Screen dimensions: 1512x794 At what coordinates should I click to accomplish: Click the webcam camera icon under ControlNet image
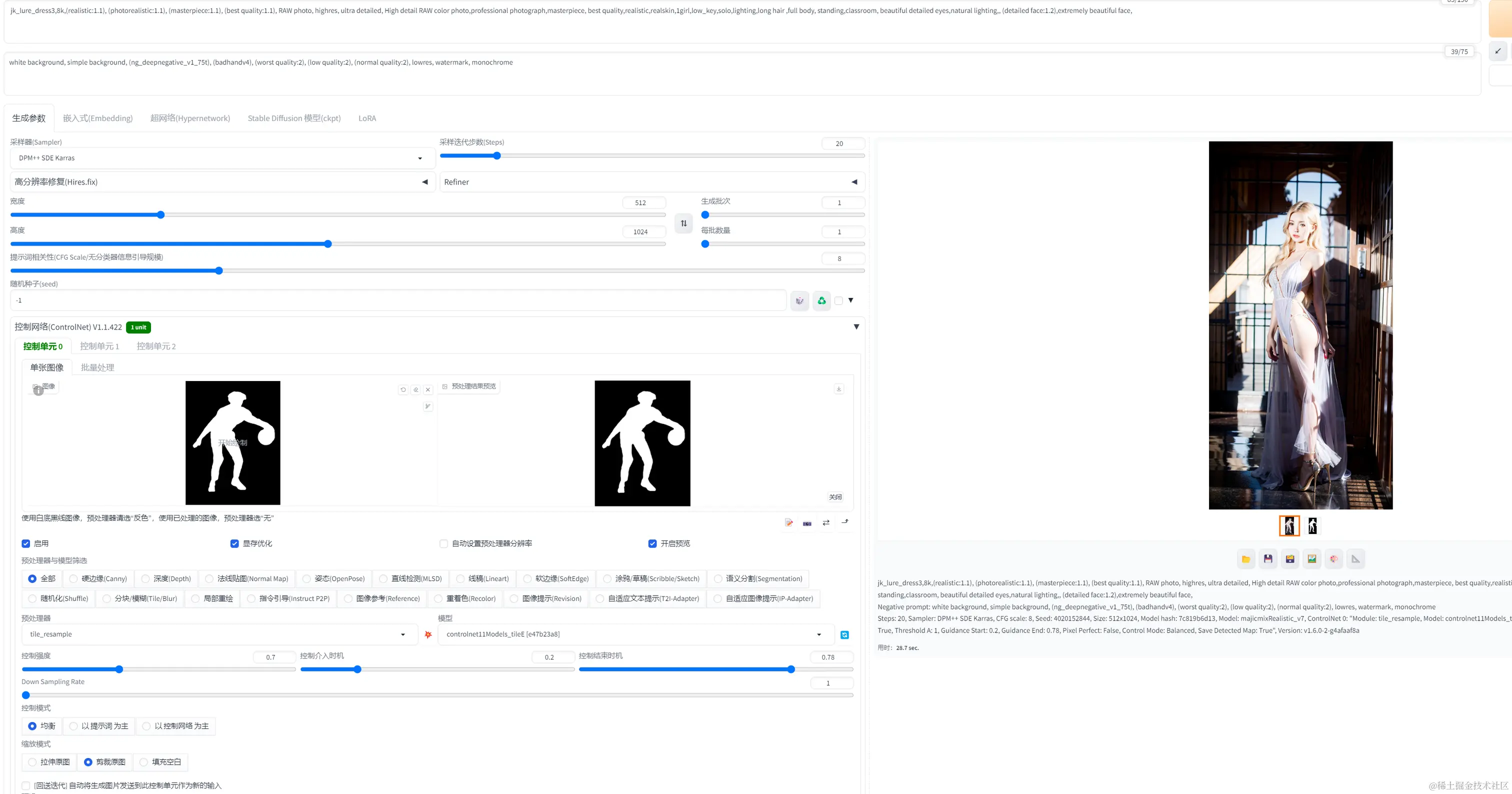tap(807, 523)
